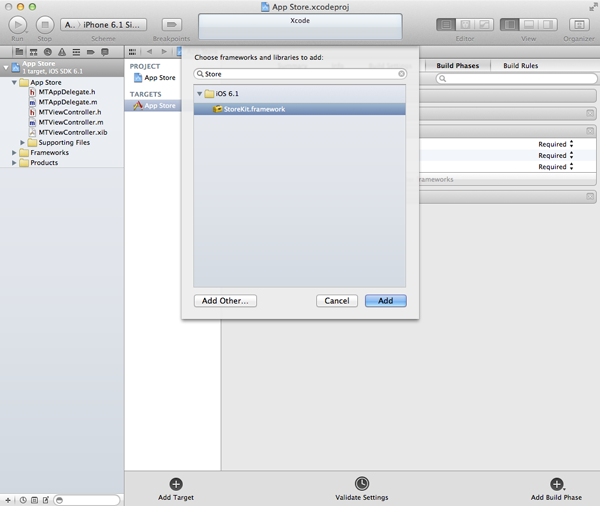Click Validate Settings button

click(362, 490)
